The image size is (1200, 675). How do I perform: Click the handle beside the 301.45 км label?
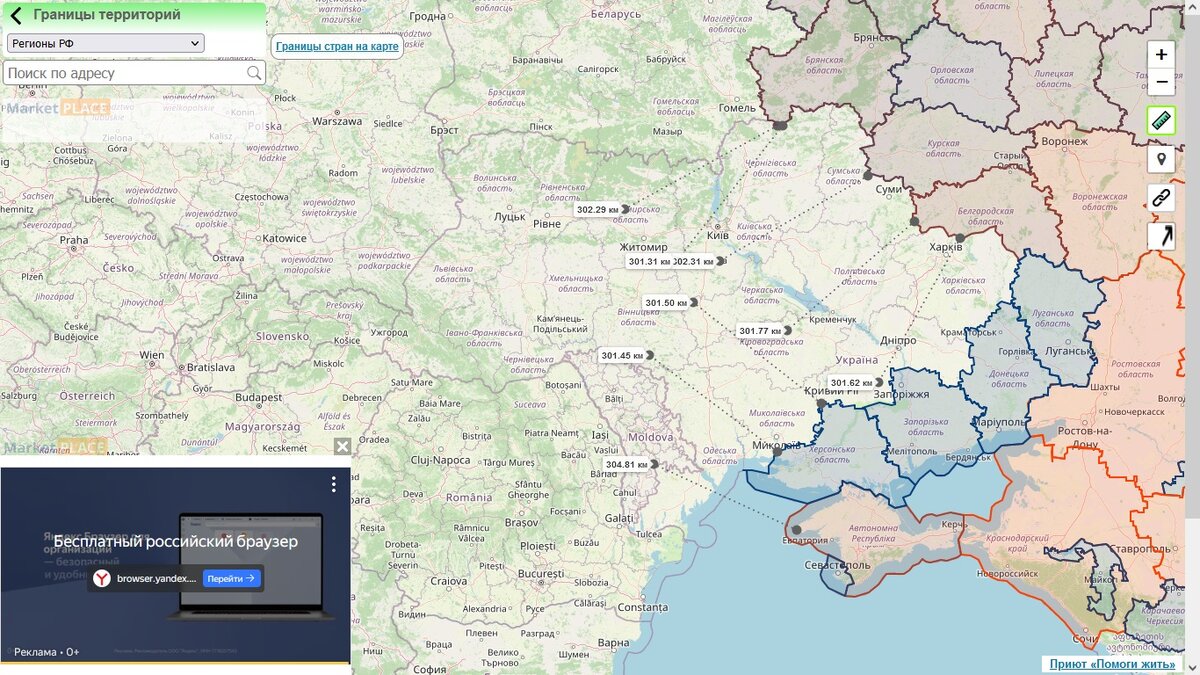(x=650, y=355)
